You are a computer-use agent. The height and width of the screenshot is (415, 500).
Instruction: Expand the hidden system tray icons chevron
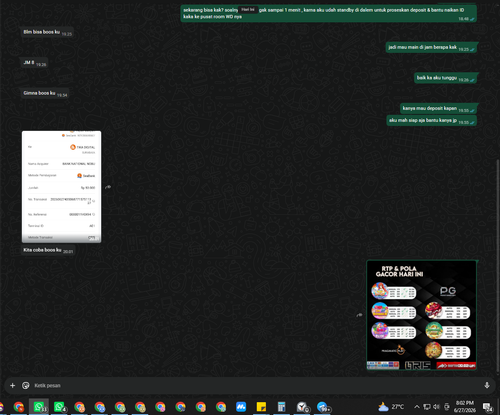point(417,407)
